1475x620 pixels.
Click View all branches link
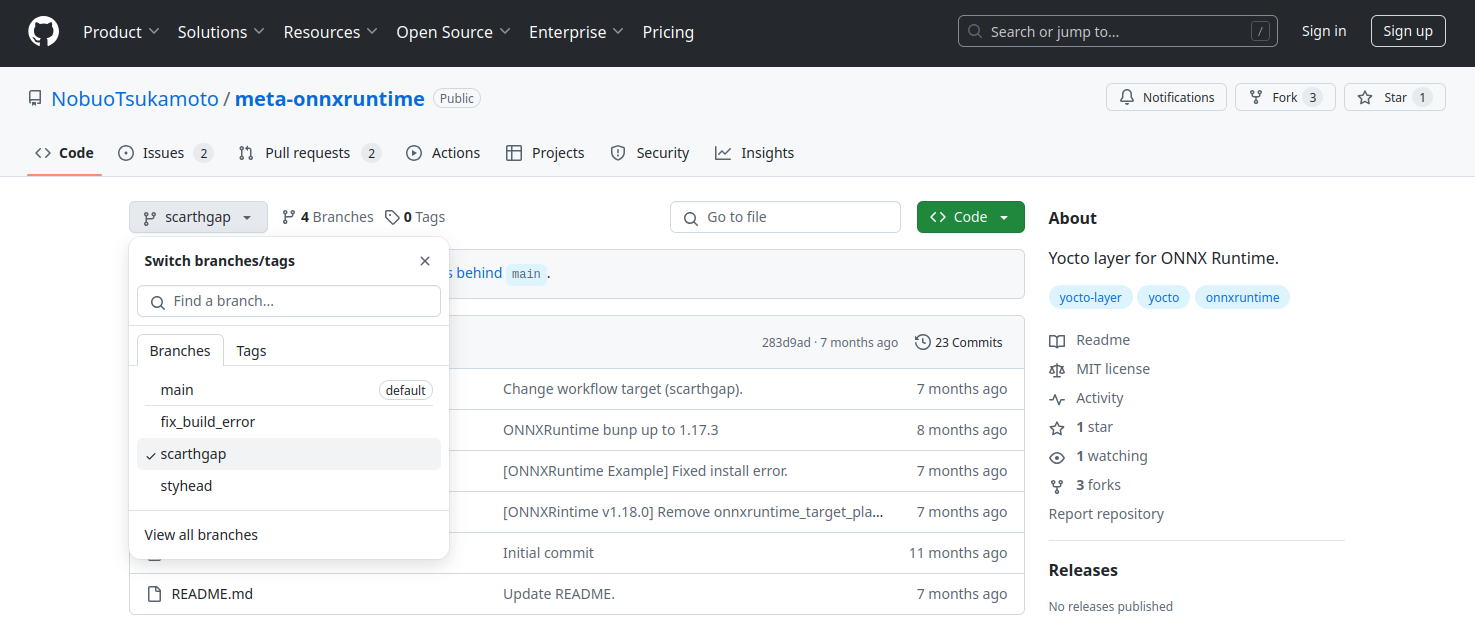201,535
